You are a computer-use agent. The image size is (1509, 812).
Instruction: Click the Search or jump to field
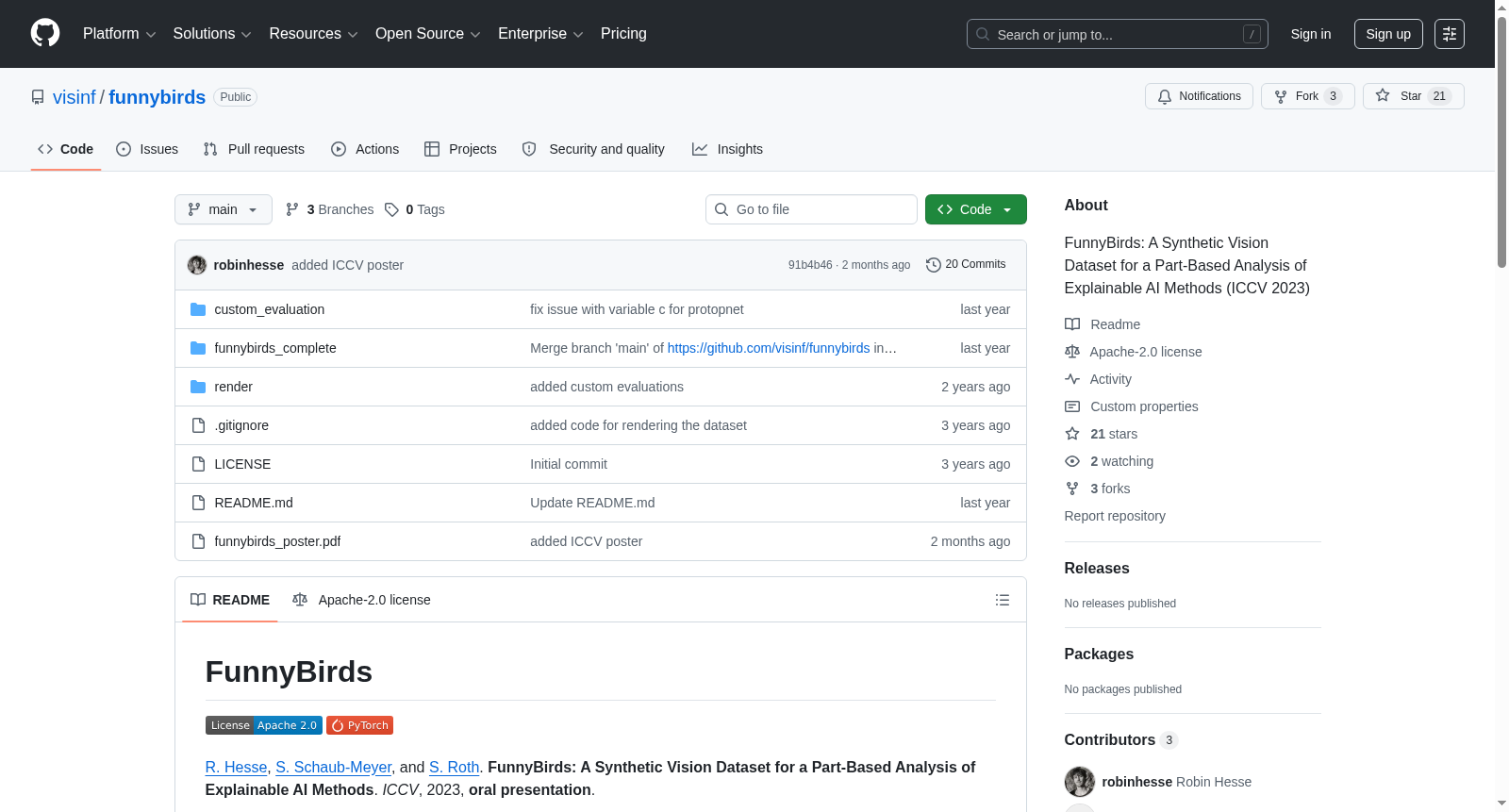(1118, 34)
